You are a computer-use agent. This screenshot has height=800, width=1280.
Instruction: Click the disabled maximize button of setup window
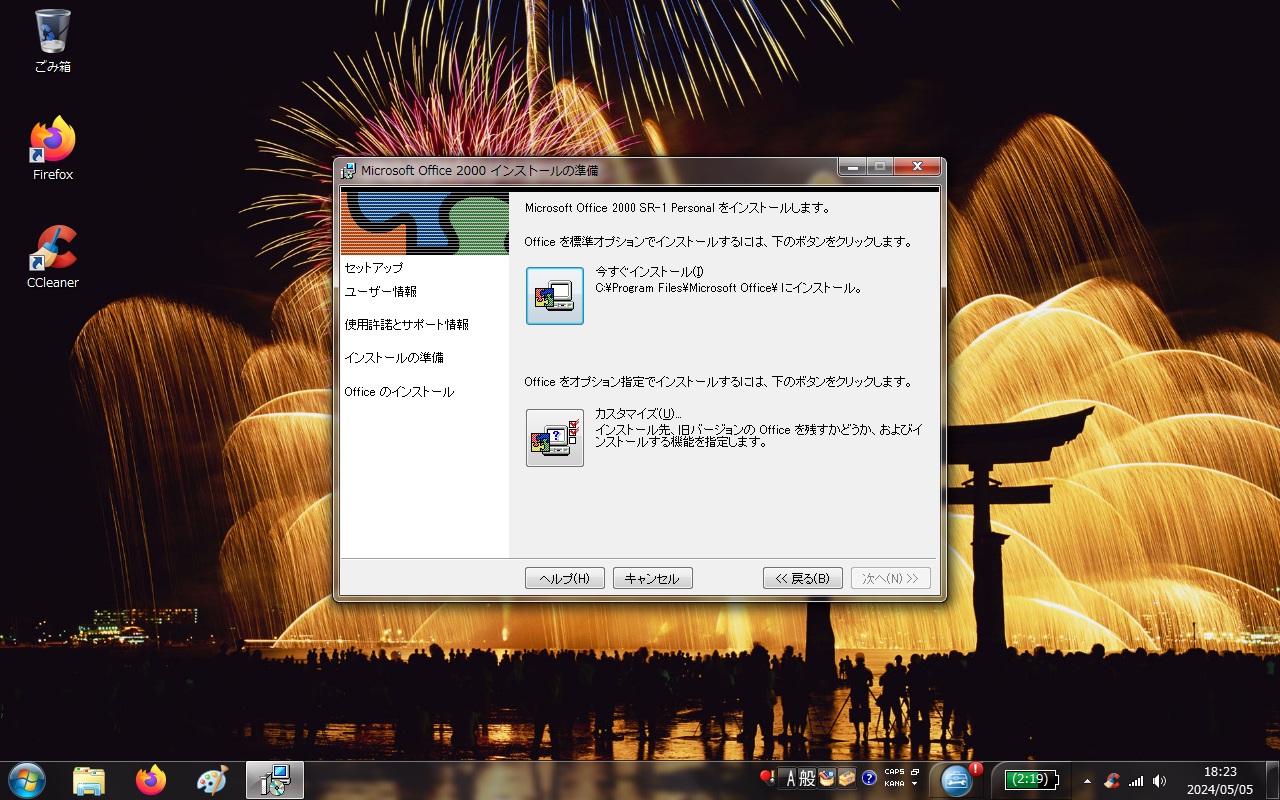tap(880, 167)
